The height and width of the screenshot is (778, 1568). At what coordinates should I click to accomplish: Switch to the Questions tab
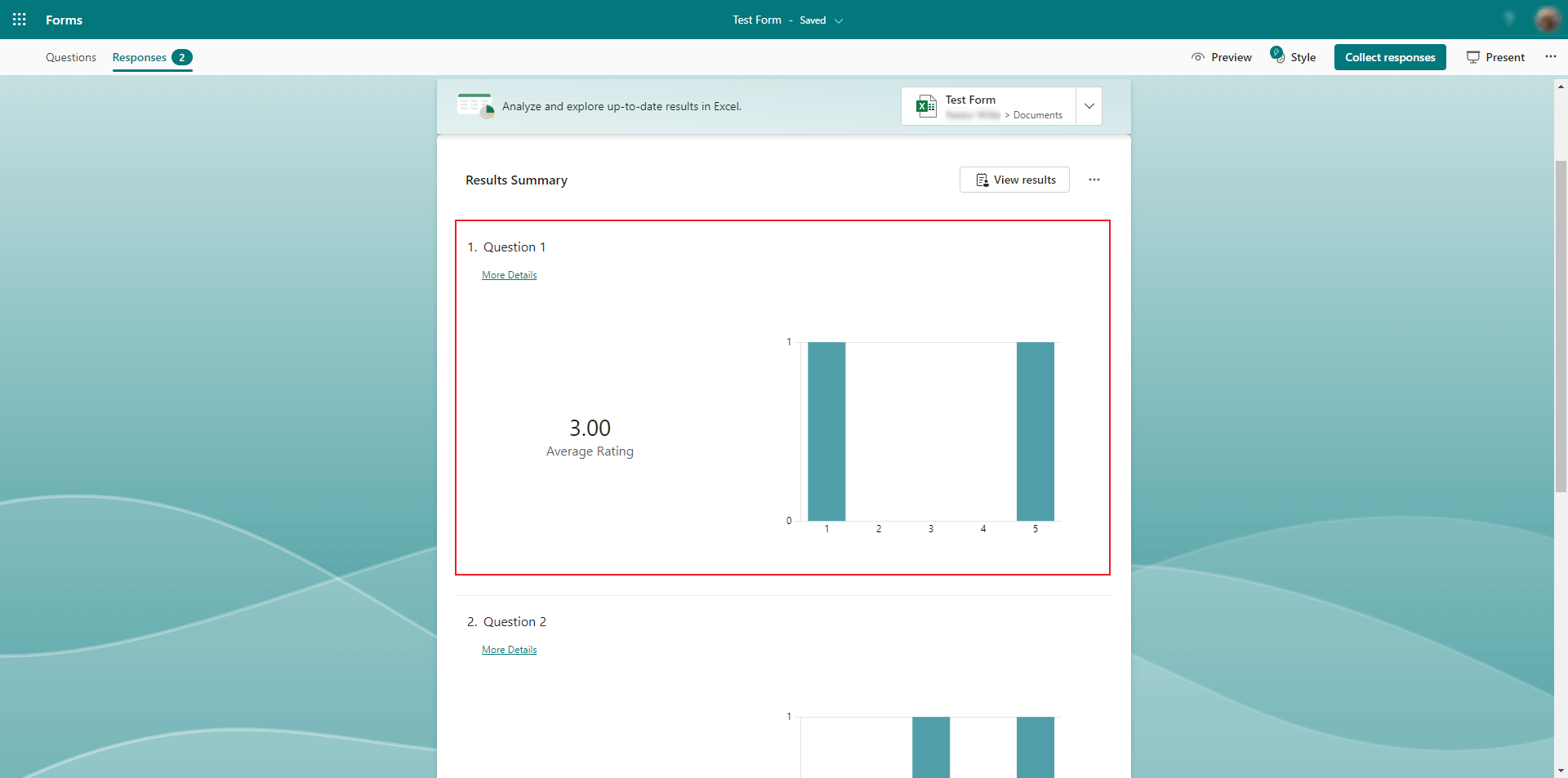click(70, 57)
